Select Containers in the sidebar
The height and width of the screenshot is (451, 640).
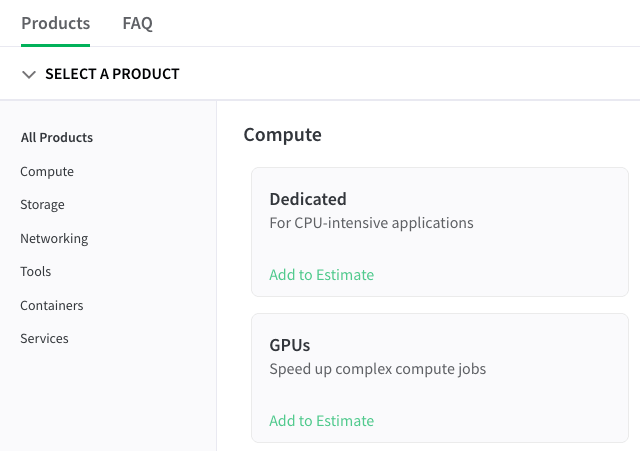pyautogui.click(x=52, y=306)
